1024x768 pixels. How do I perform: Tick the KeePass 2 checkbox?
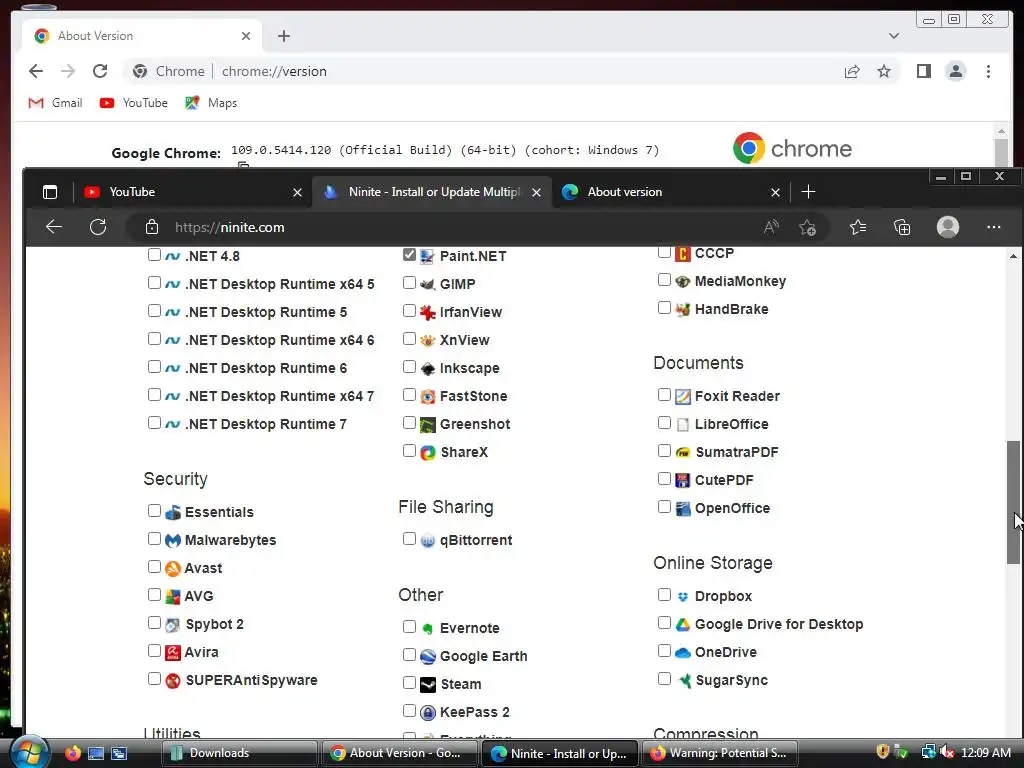409,711
